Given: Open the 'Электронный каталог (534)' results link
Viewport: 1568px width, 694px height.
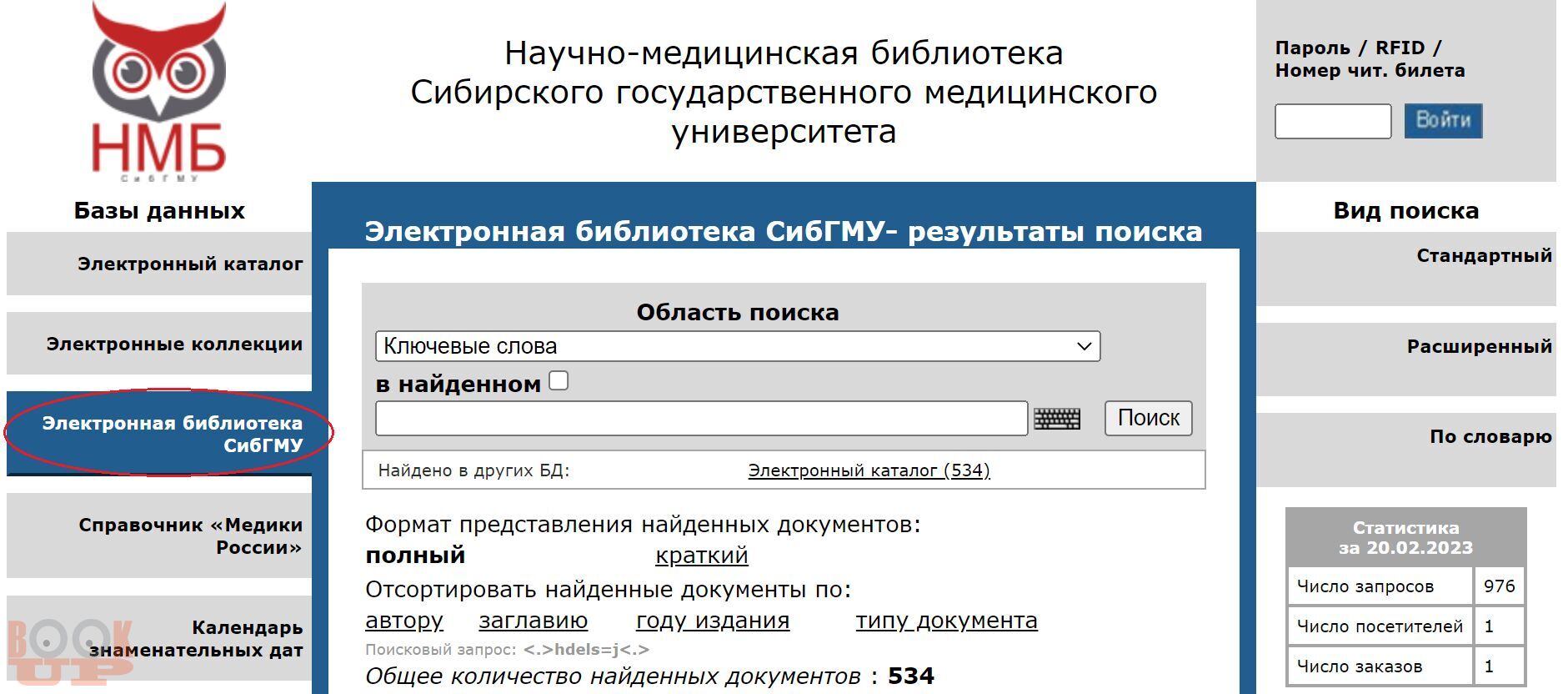Looking at the screenshot, I should pyautogui.click(x=869, y=470).
